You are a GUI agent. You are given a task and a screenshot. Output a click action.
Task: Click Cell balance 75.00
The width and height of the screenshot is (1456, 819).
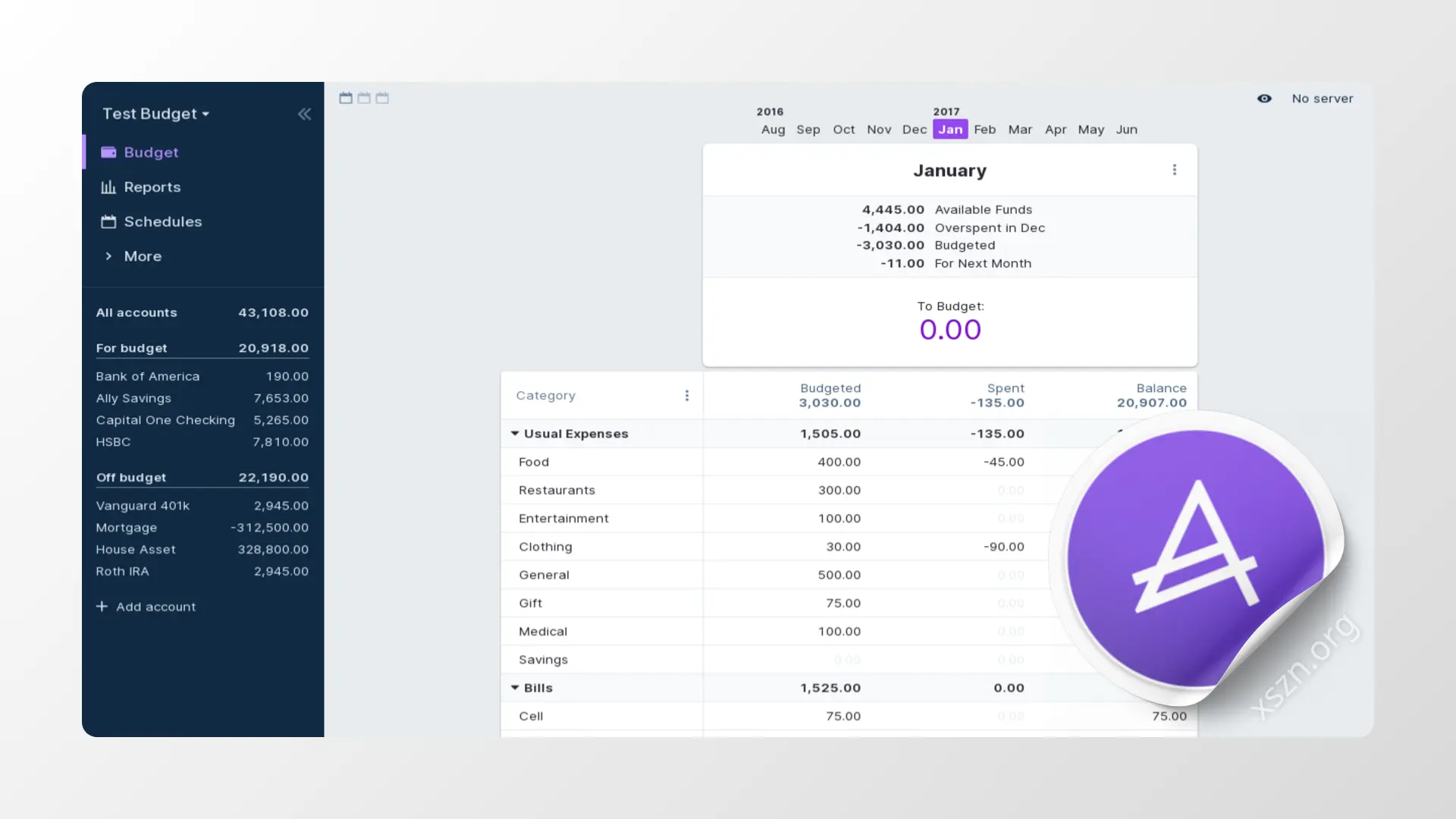[x=1169, y=716]
